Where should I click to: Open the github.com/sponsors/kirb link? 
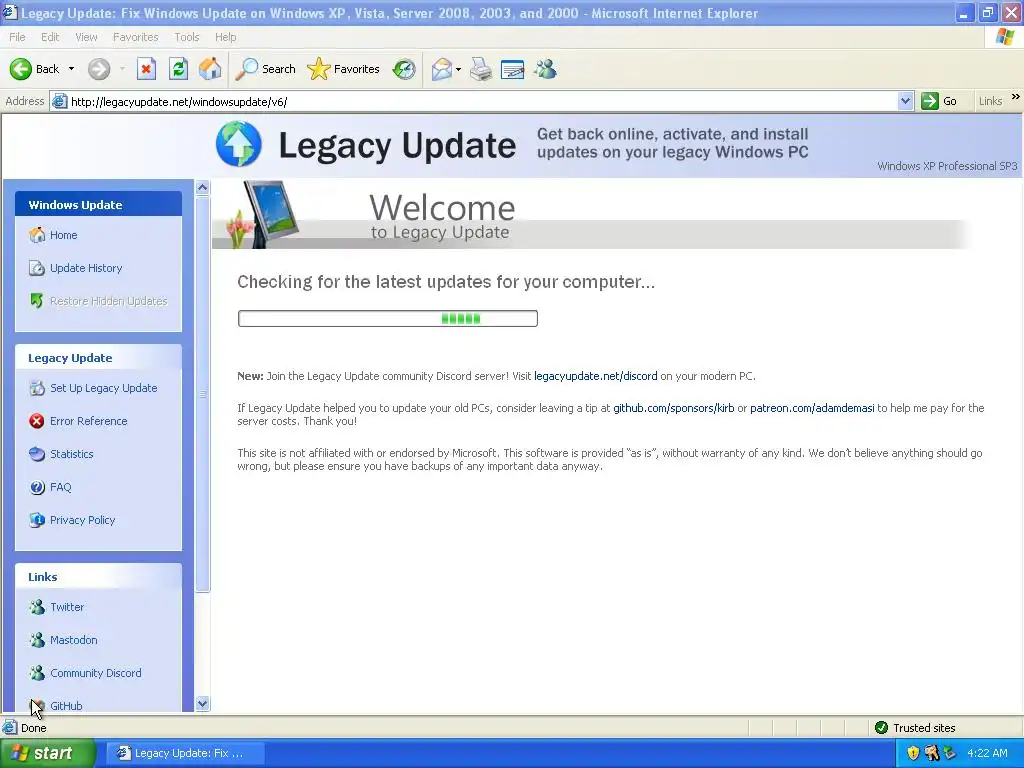[673, 408]
